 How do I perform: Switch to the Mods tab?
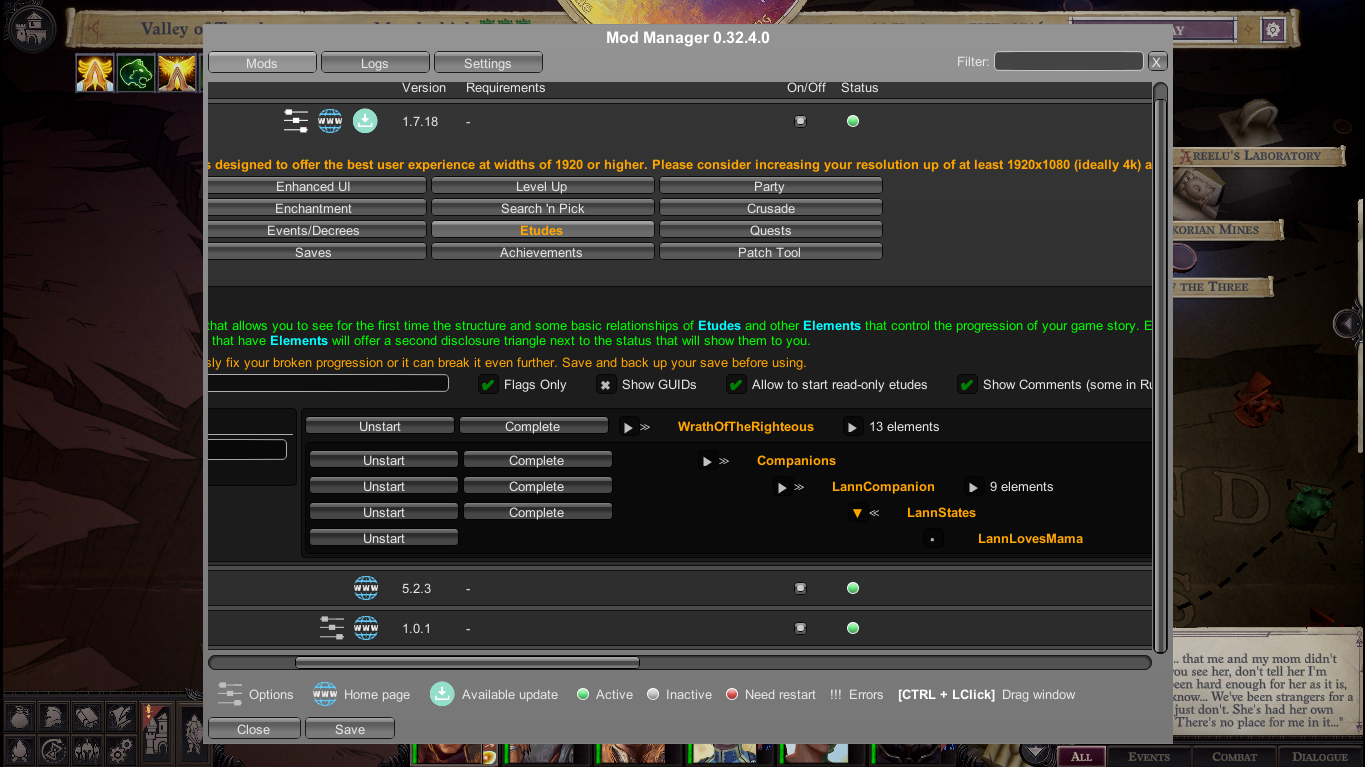point(262,63)
